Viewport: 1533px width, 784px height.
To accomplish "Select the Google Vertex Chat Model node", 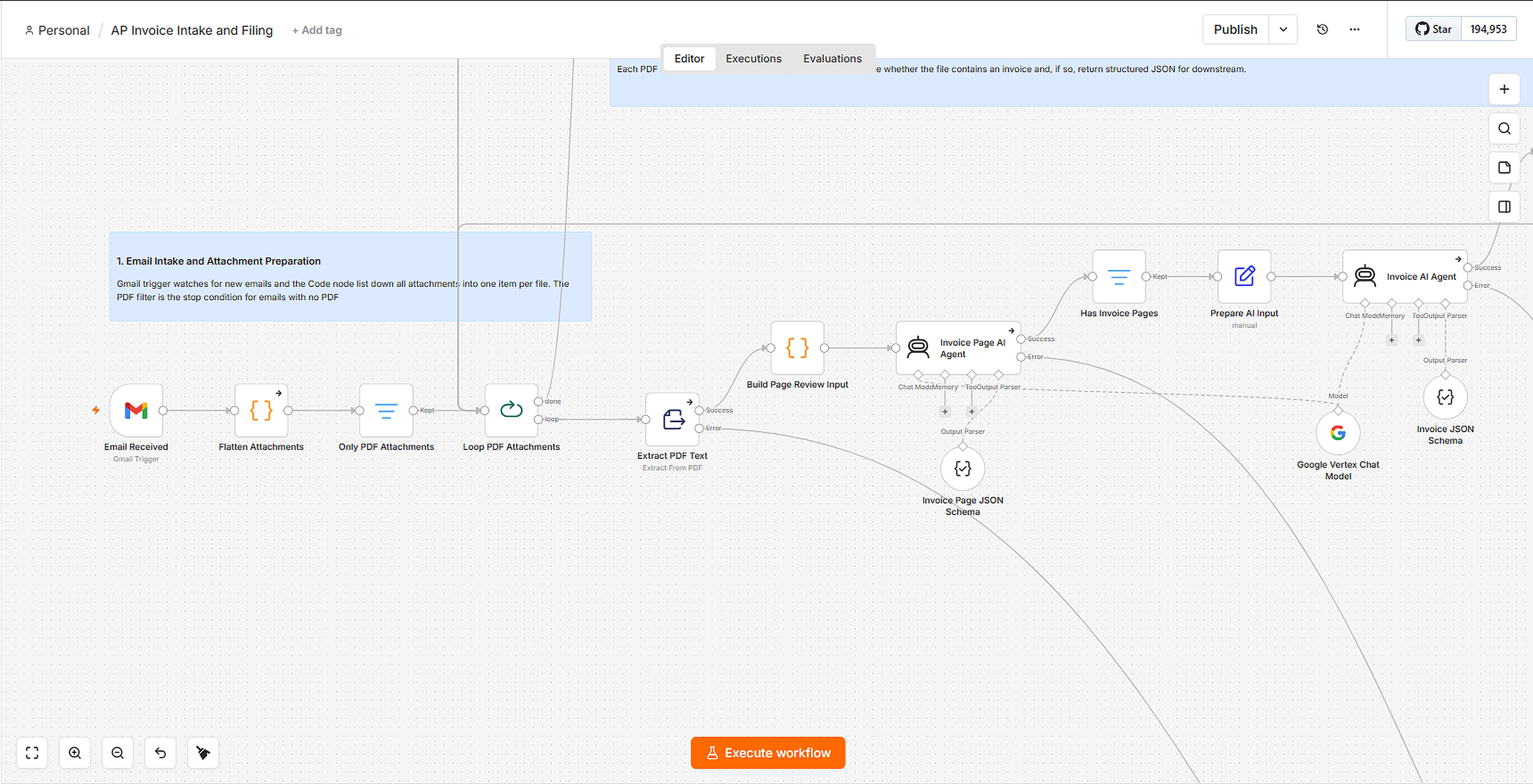I will point(1338,433).
